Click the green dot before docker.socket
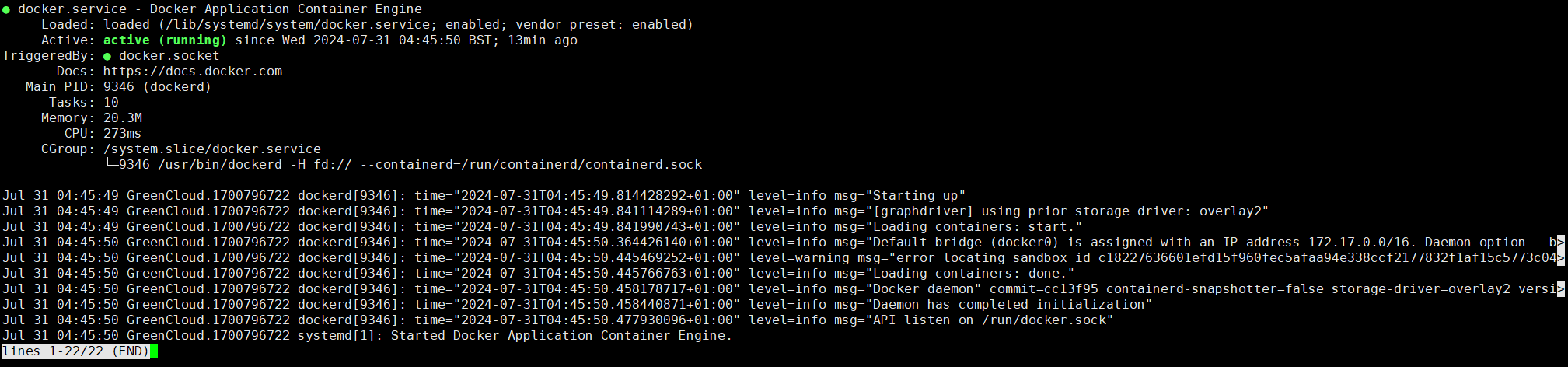This screenshot has width=1568, height=367. [x=107, y=56]
